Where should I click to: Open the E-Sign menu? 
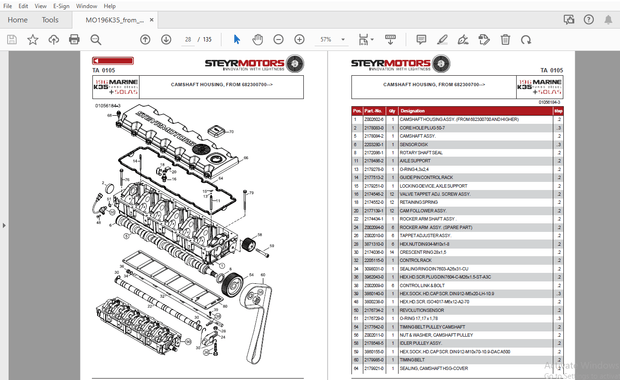click(x=61, y=6)
